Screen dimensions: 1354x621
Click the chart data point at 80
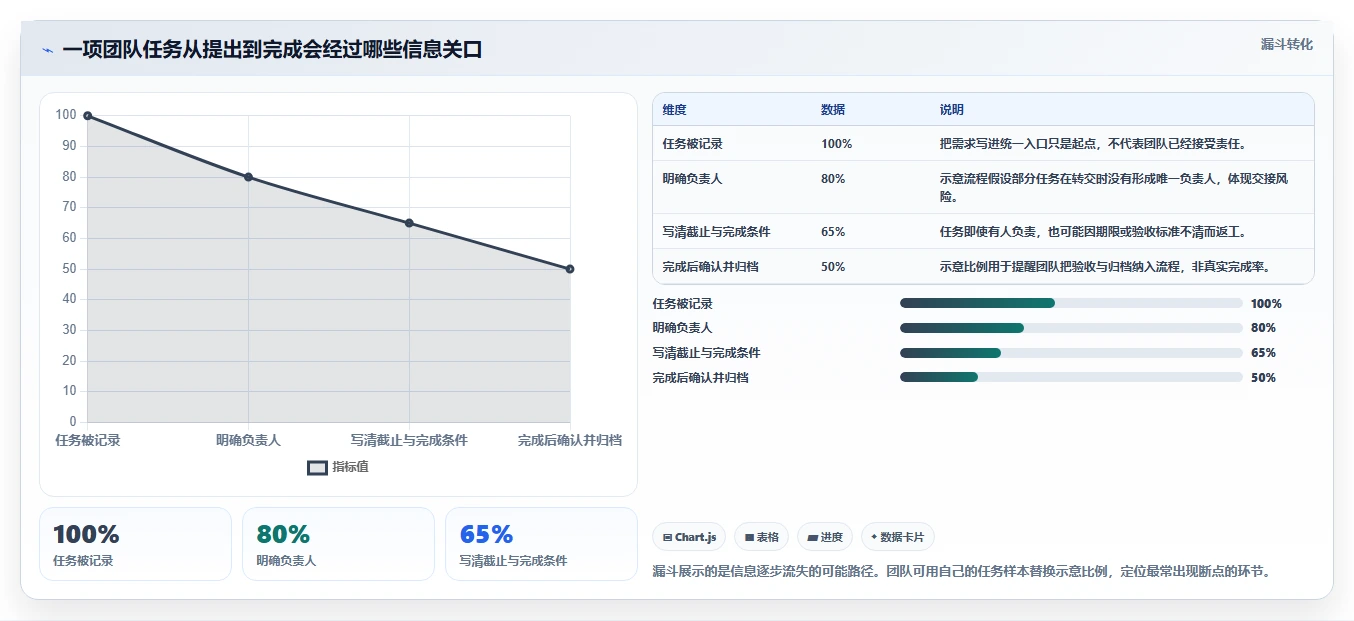tap(248, 177)
